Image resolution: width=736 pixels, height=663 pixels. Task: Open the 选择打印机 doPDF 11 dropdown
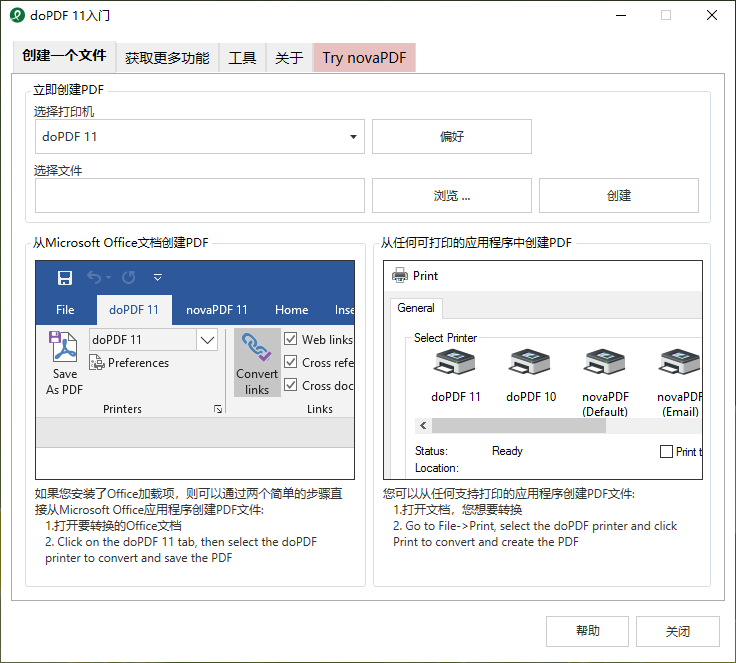(199, 137)
